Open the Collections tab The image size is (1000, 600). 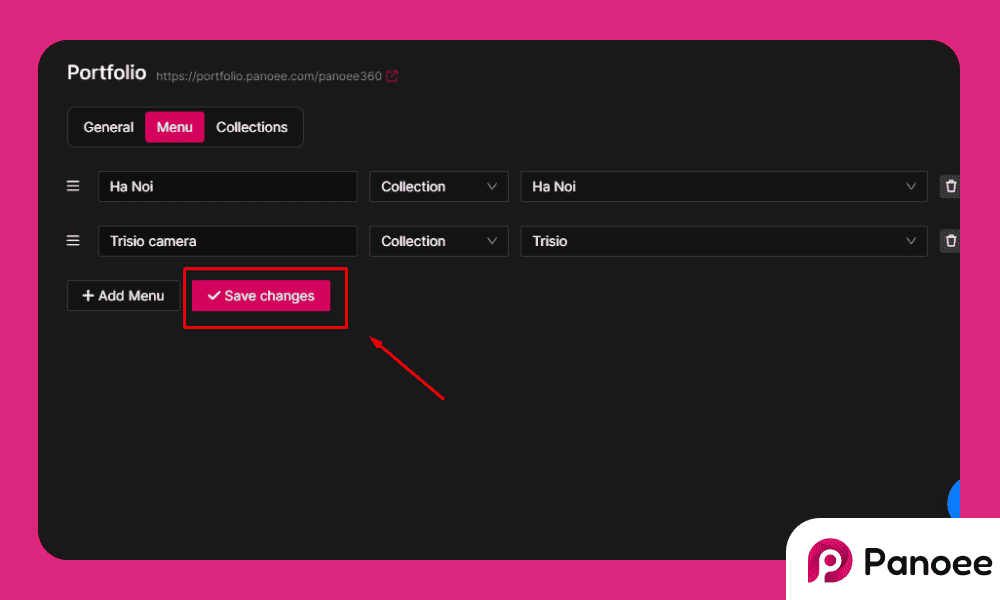coord(252,127)
